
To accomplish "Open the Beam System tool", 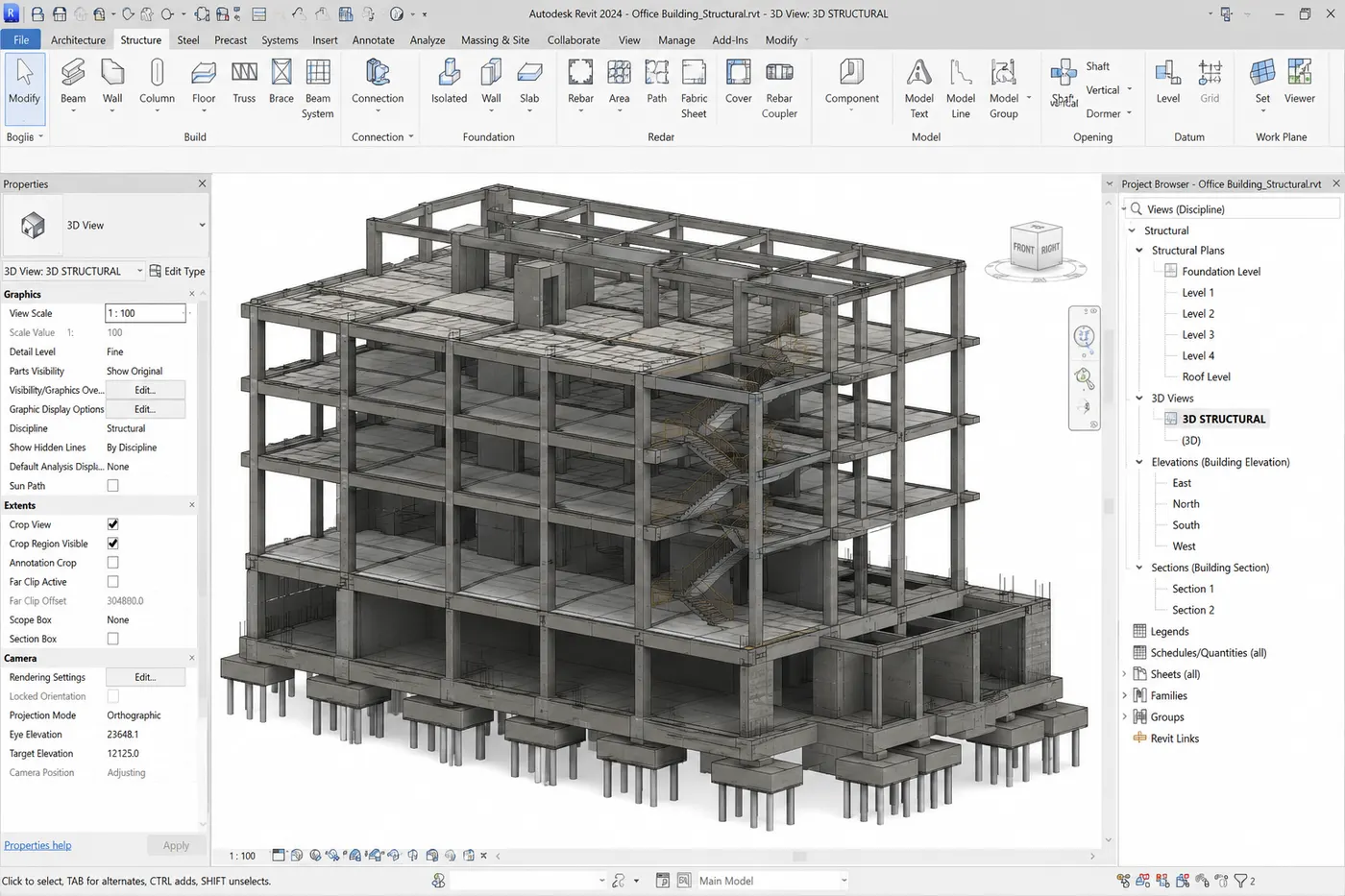I will [x=318, y=88].
